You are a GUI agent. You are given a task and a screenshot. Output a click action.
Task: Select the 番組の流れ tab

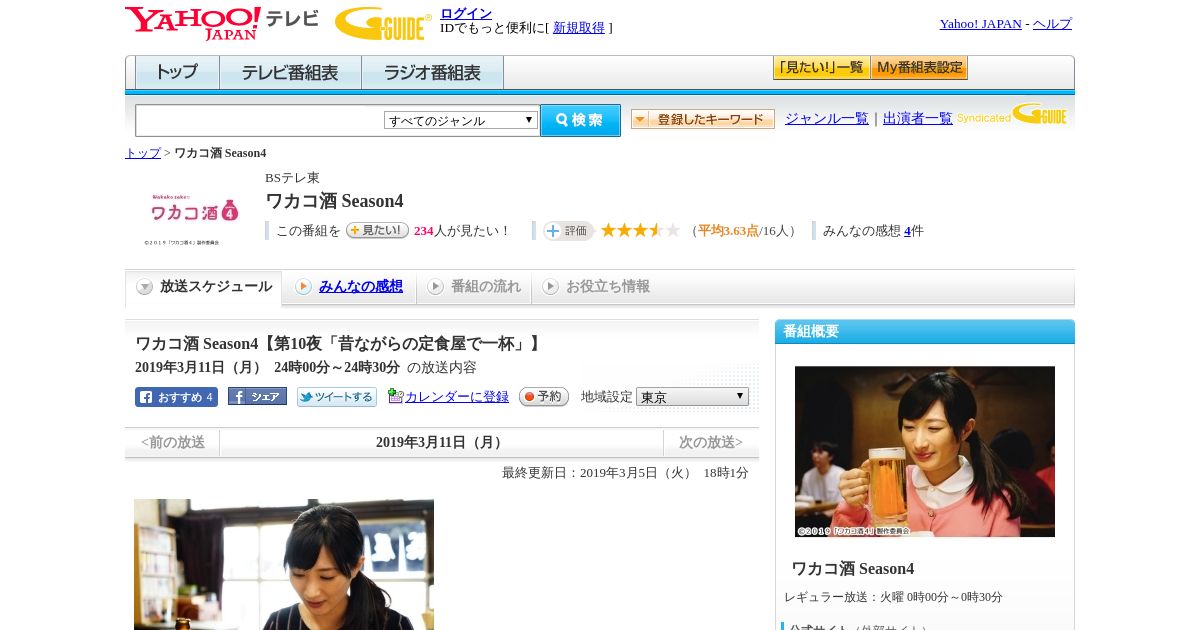click(474, 287)
